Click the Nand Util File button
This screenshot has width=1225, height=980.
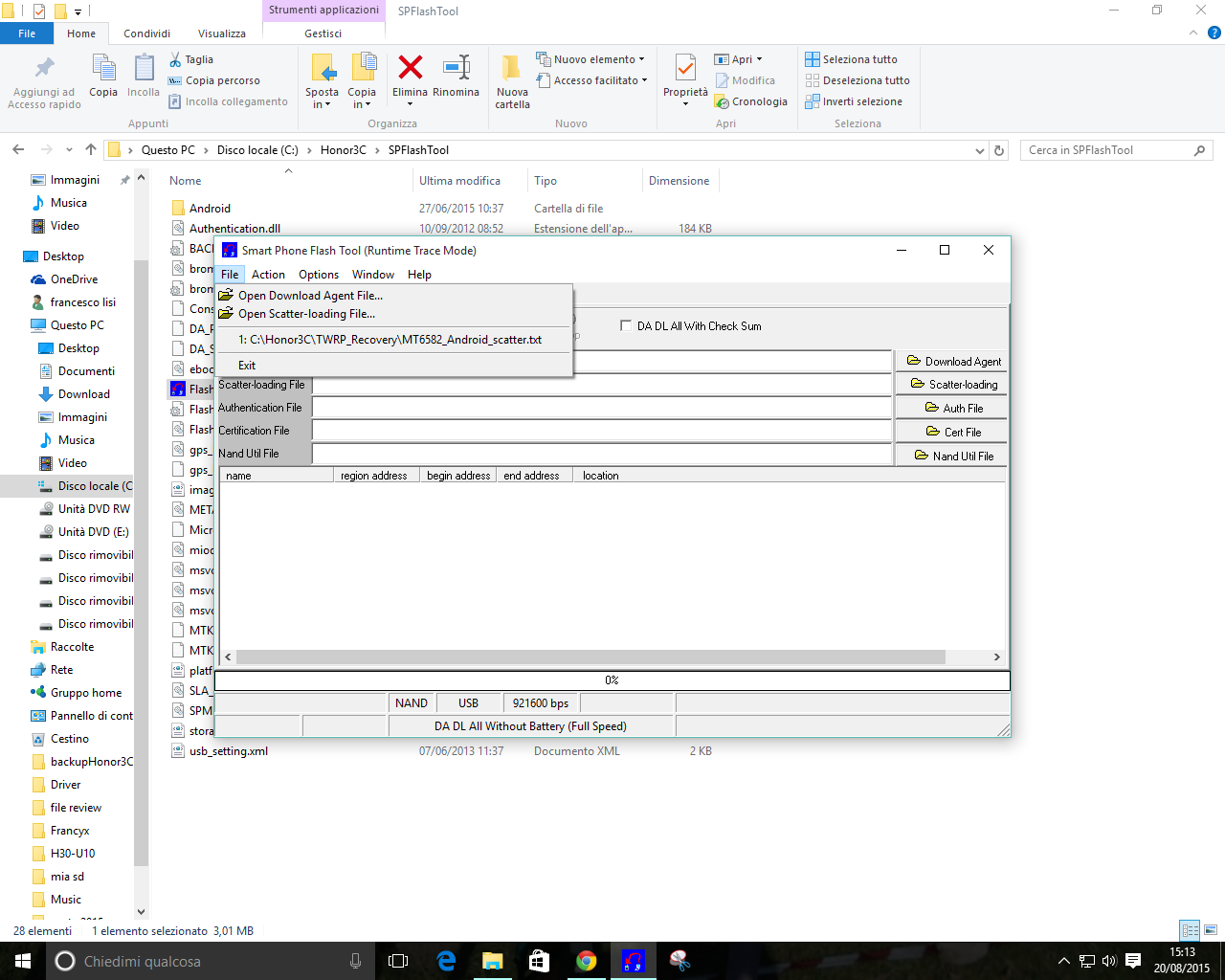(x=953, y=456)
